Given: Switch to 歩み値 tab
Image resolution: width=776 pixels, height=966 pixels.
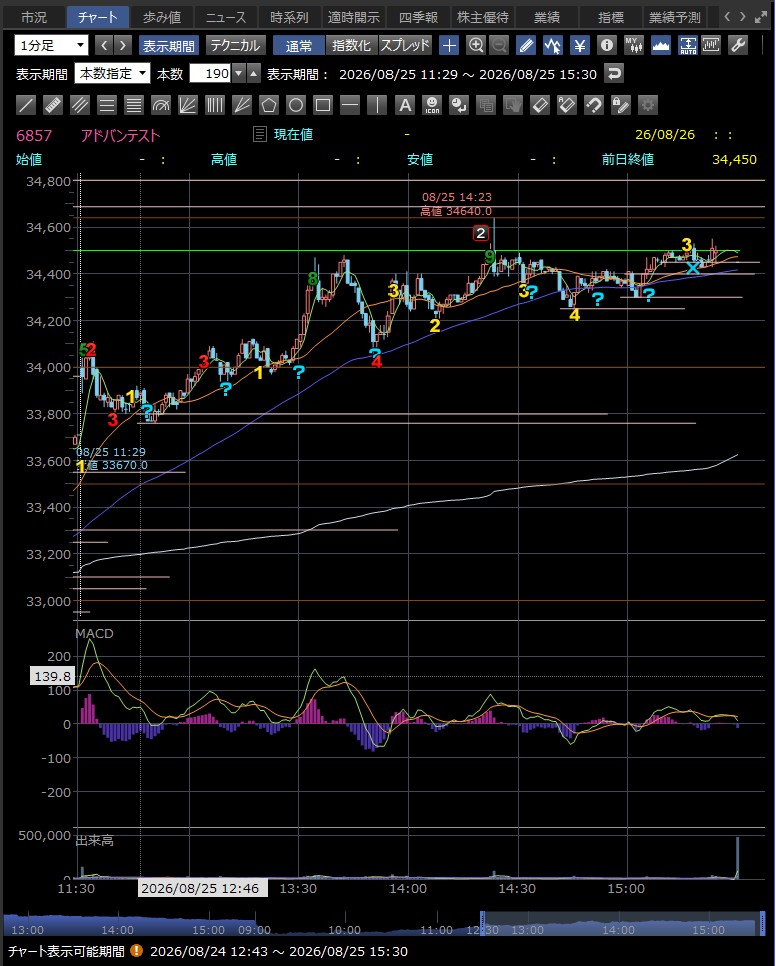Looking at the screenshot, I should tap(162, 17).
